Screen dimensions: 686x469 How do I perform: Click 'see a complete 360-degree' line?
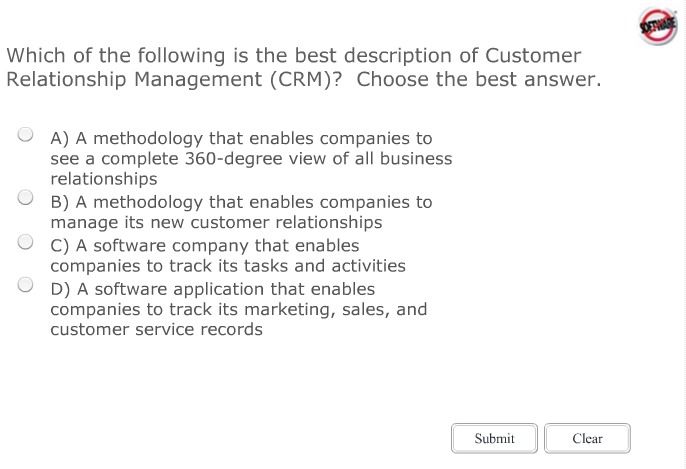(250, 158)
